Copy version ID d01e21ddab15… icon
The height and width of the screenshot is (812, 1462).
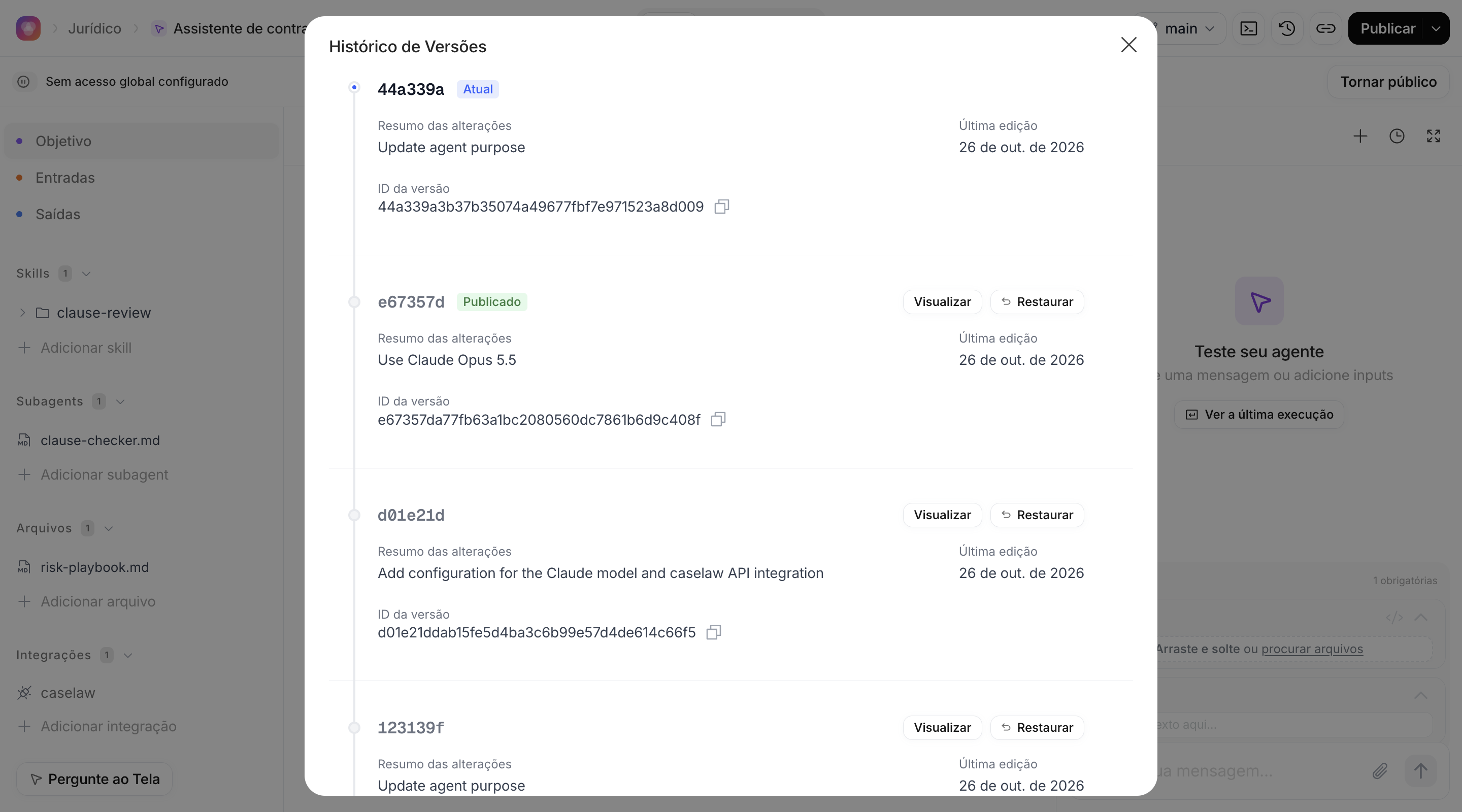(x=713, y=632)
